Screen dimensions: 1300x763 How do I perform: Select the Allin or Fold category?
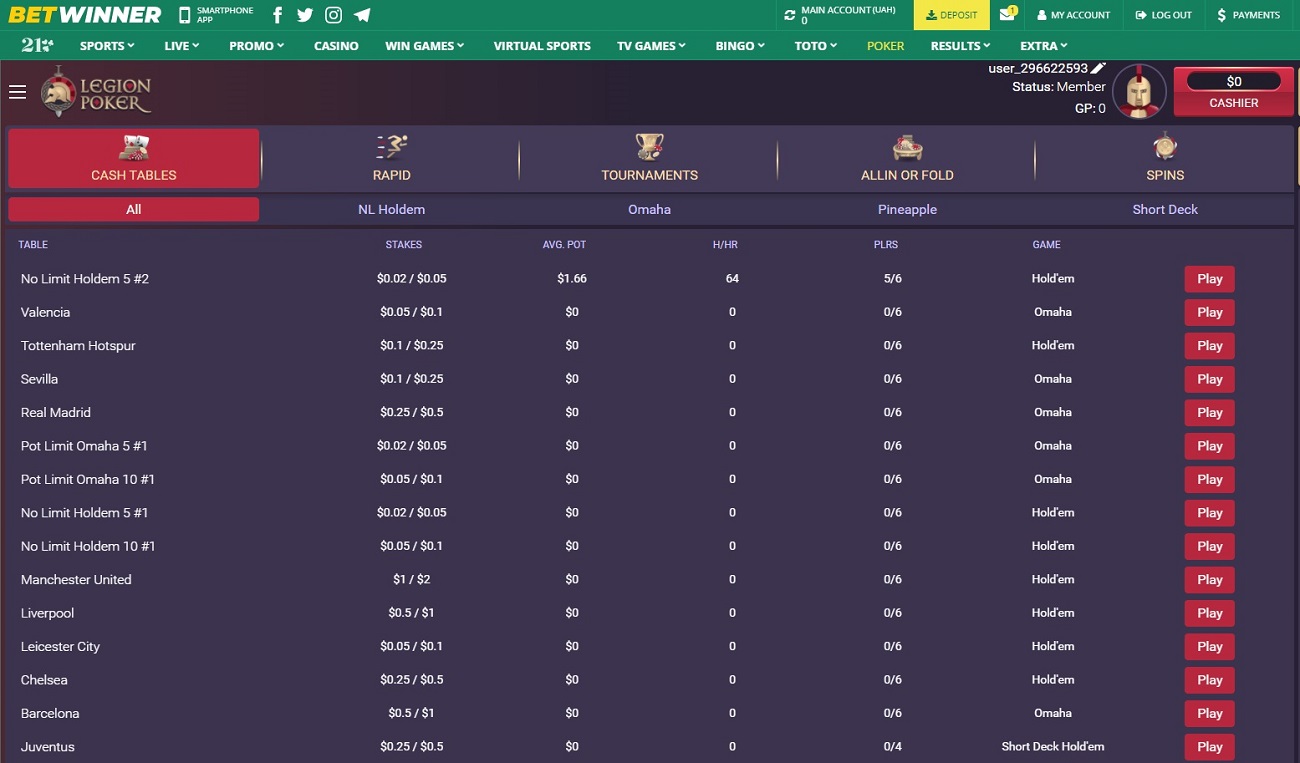click(x=907, y=159)
